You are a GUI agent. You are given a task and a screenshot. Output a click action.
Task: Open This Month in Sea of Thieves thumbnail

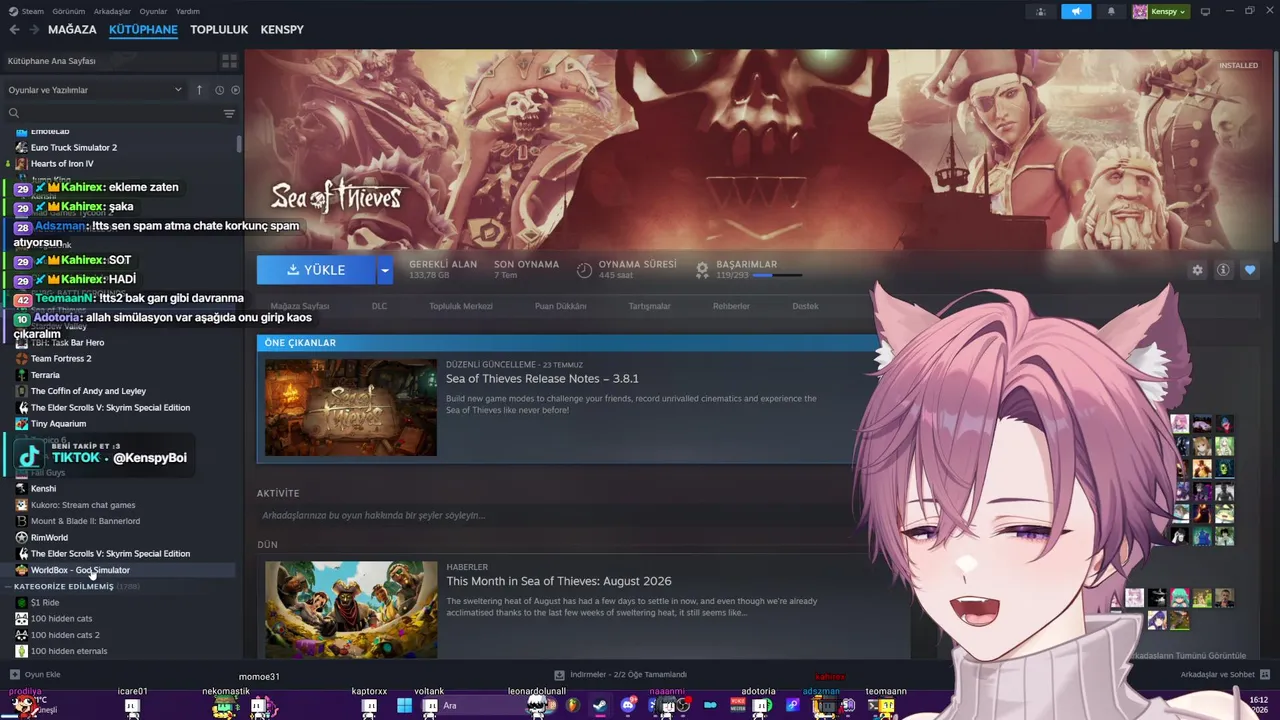click(x=351, y=609)
